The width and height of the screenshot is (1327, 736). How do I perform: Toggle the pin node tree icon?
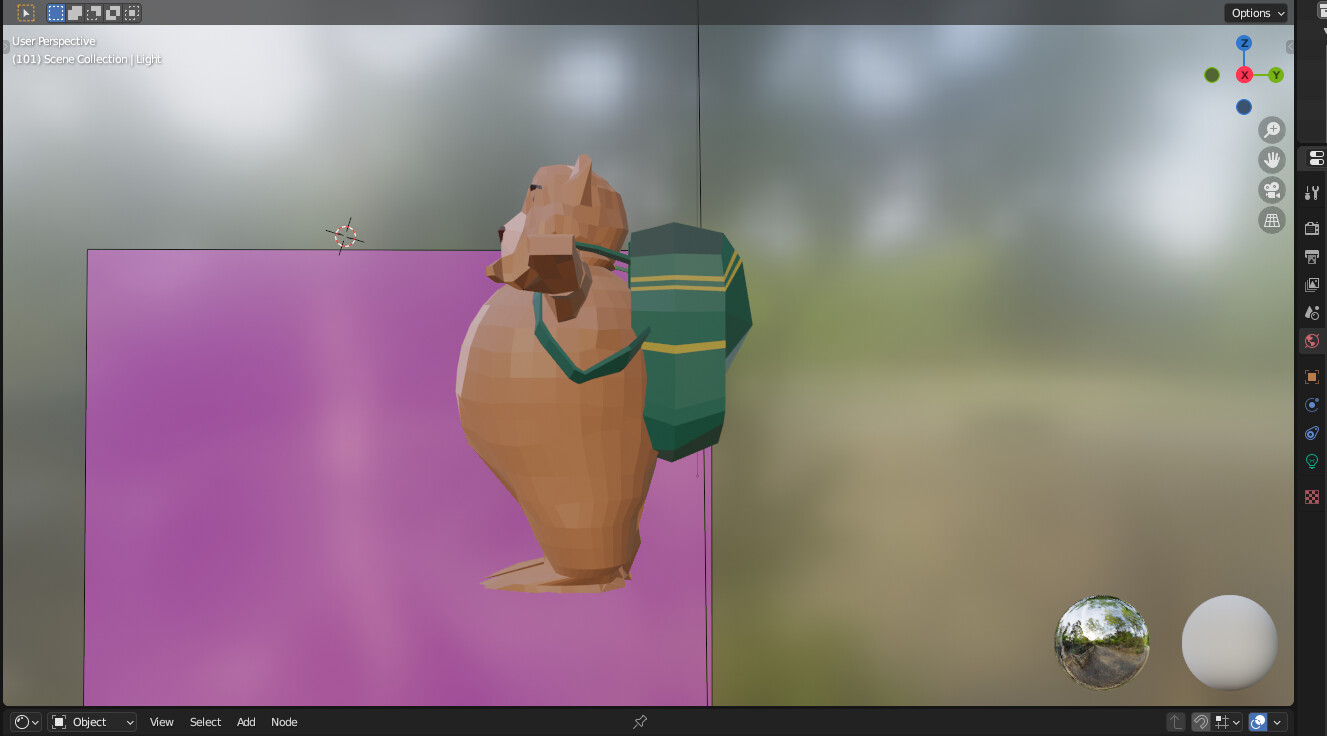(640, 722)
